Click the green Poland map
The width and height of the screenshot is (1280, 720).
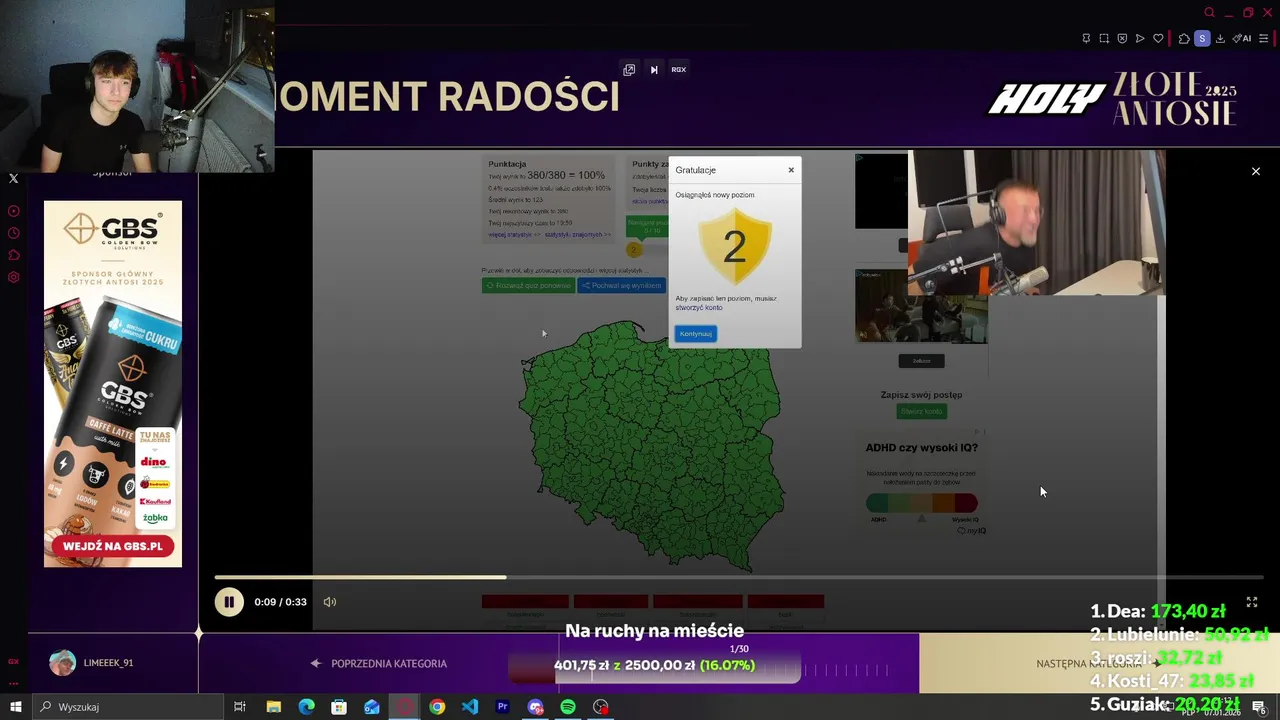[651, 447]
